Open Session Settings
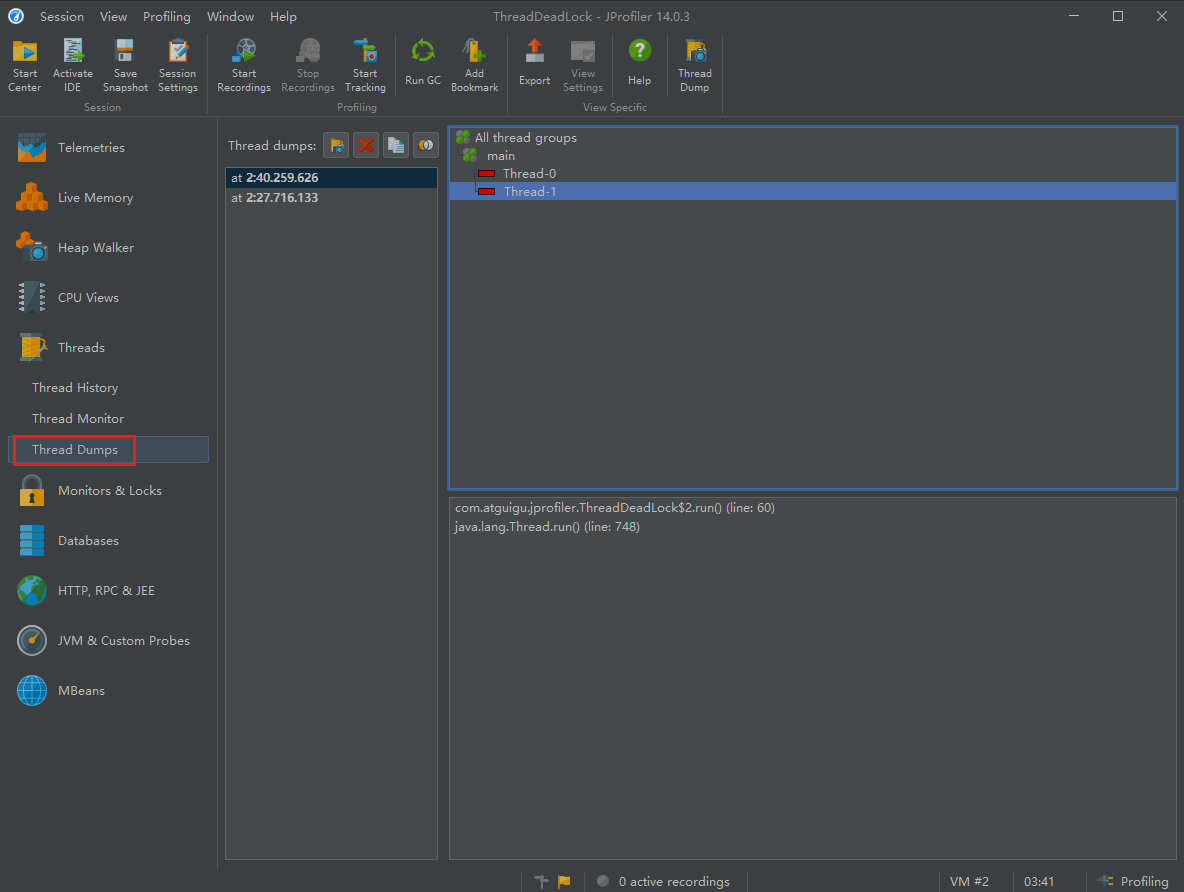The width and height of the screenshot is (1184, 892). [x=177, y=66]
